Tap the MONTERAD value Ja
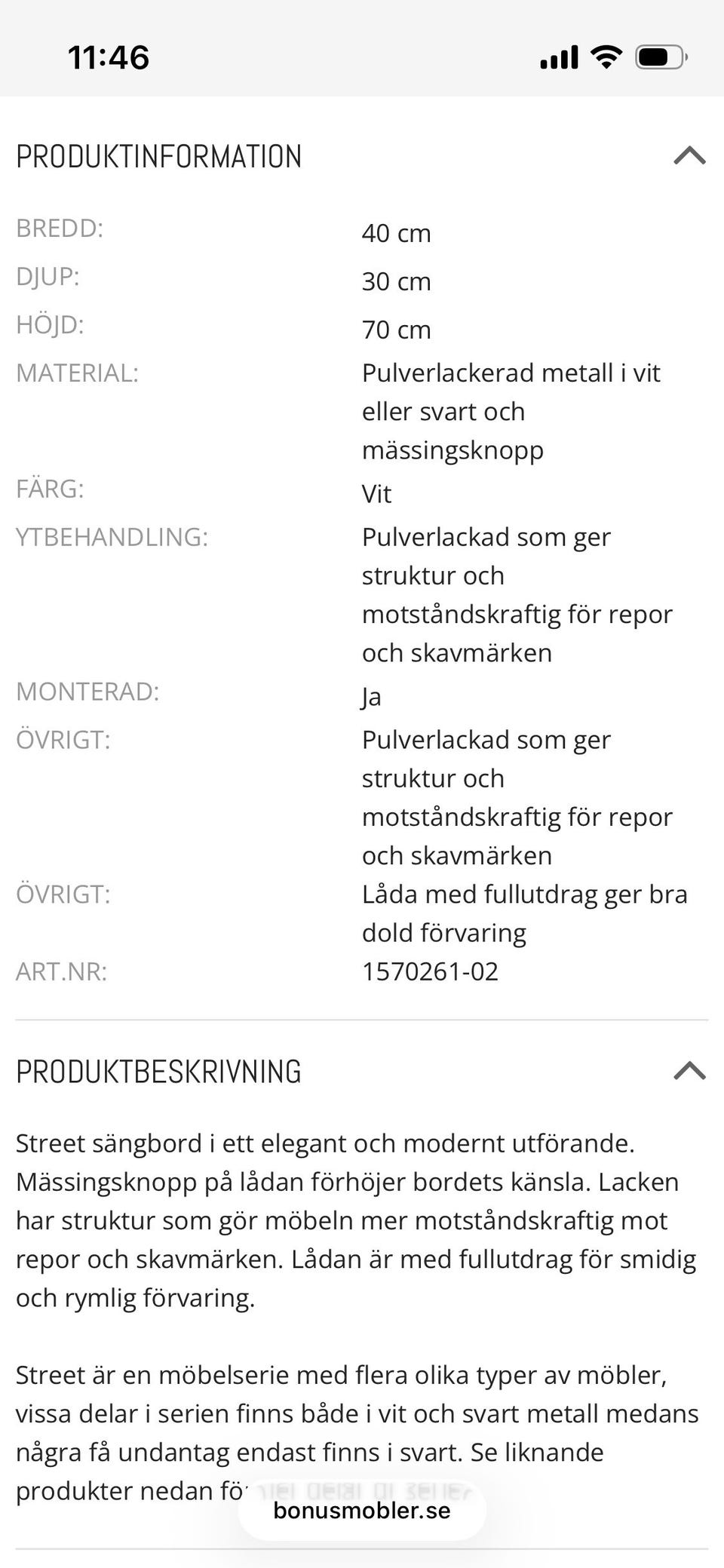The width and height of the screenshot is (724, 1568). click(x=370, y=696)
